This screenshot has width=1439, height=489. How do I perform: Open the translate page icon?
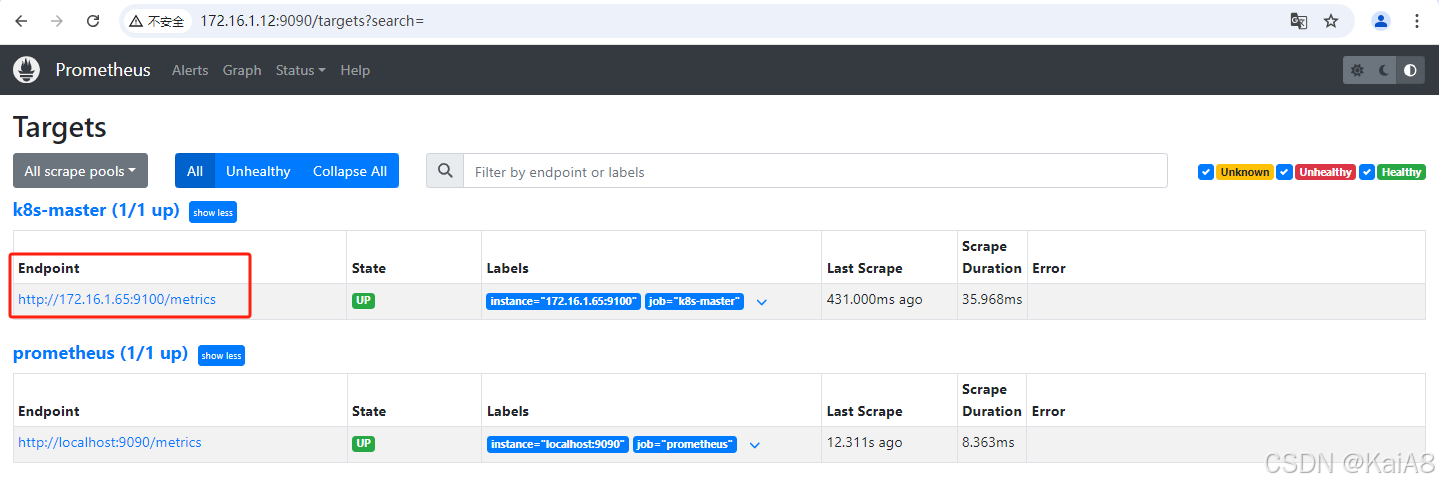tap(1298, 21)
